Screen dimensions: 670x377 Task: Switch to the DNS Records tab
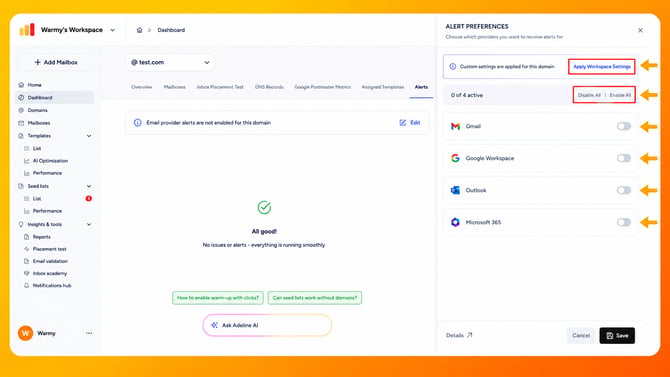tap(269, 87)
